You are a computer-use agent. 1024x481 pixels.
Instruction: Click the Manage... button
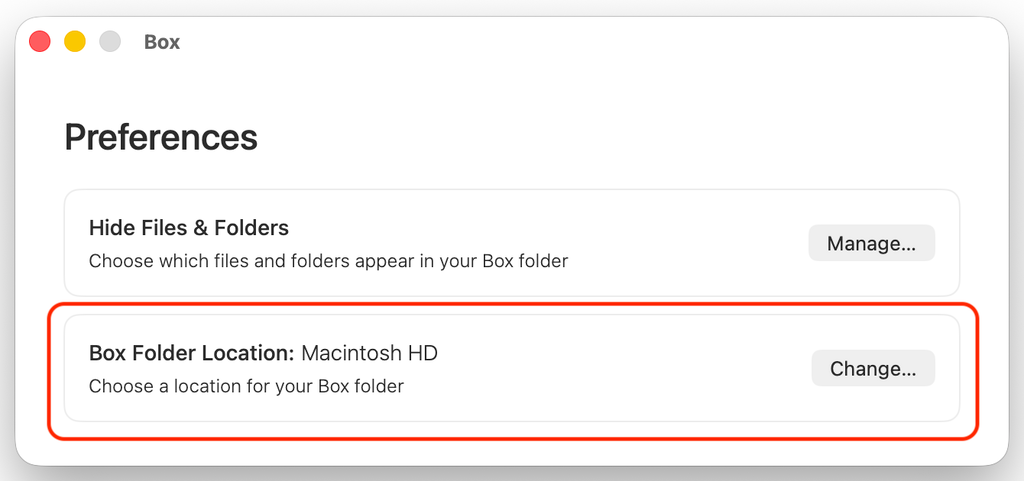[871, 243]
